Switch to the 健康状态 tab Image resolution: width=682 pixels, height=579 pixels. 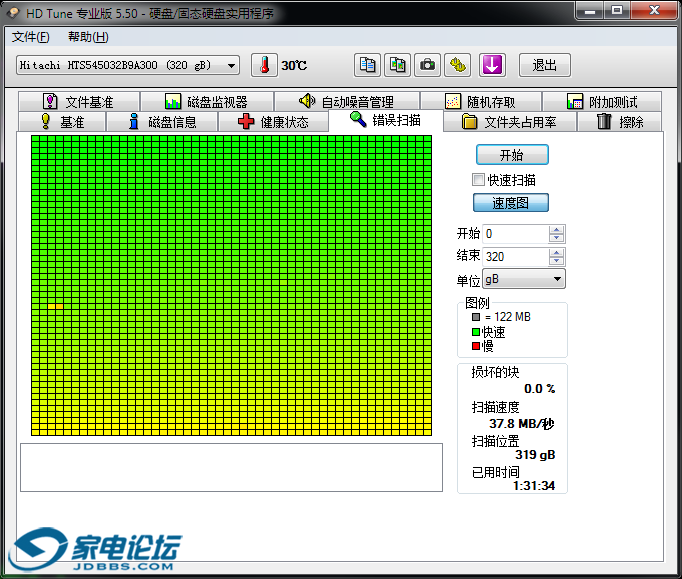pyautogui.click(x=274, y=122)
